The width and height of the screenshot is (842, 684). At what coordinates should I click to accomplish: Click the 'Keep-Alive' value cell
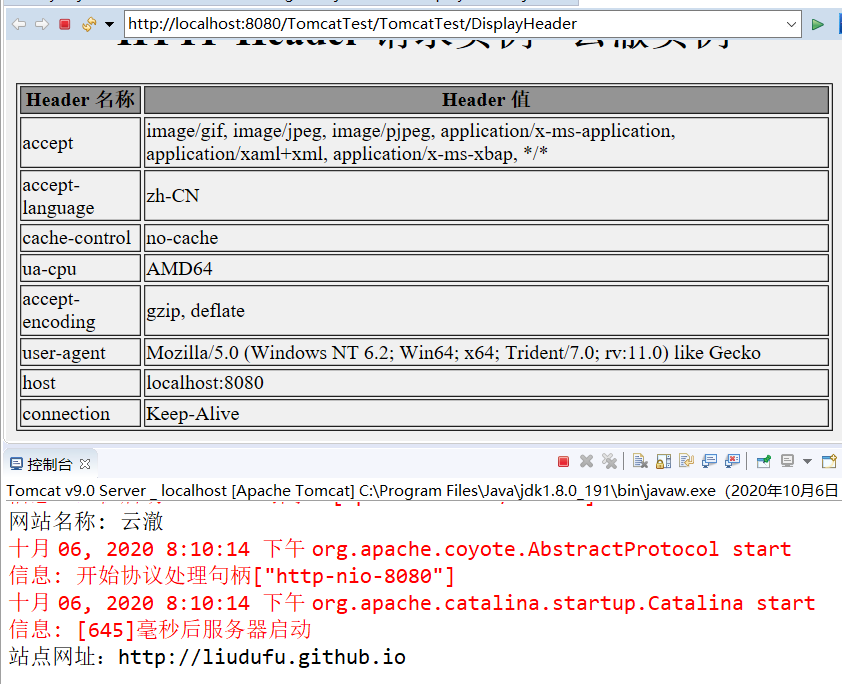tap(487, 414)
